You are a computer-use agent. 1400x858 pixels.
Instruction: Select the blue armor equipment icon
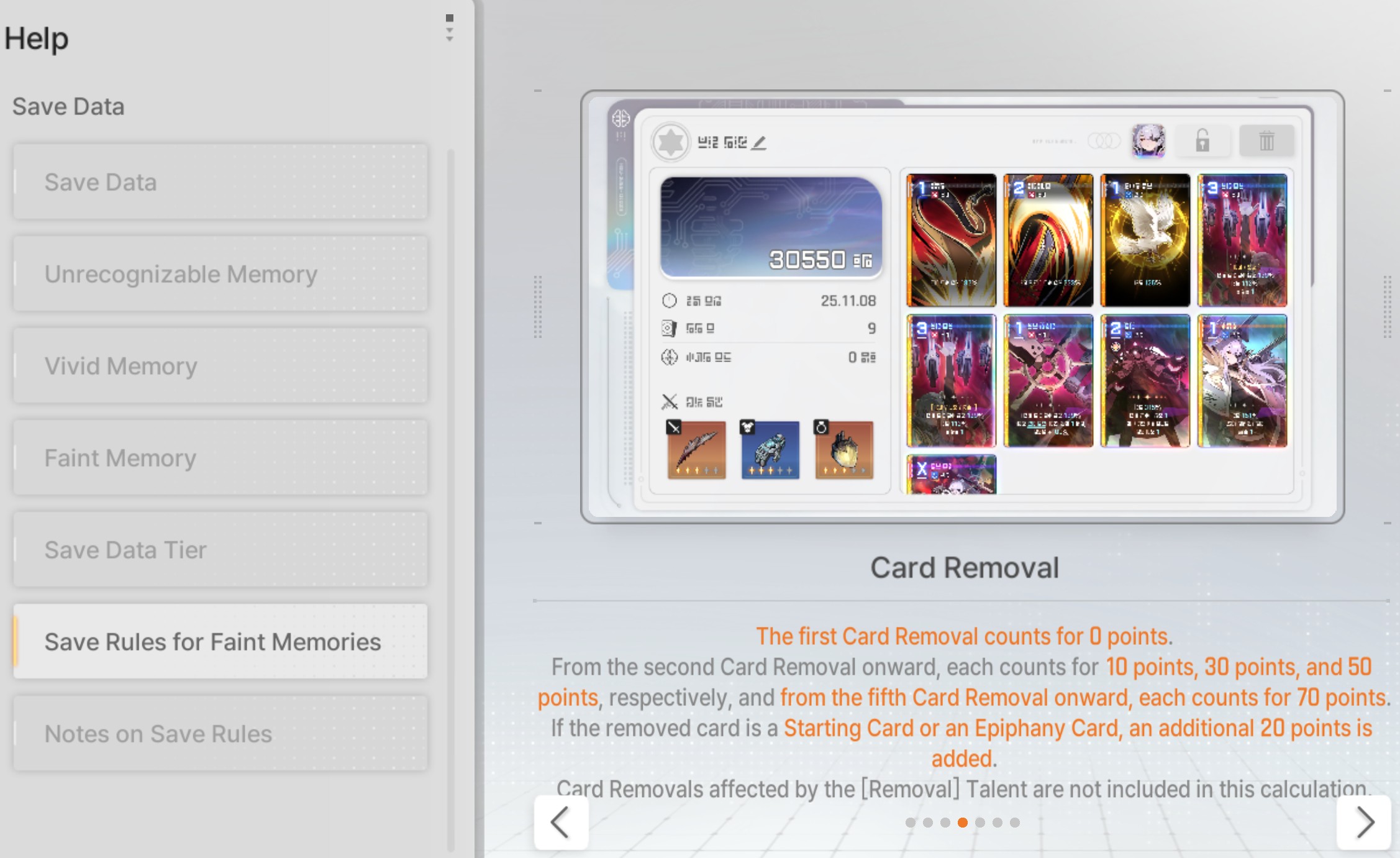click(770, 450)
